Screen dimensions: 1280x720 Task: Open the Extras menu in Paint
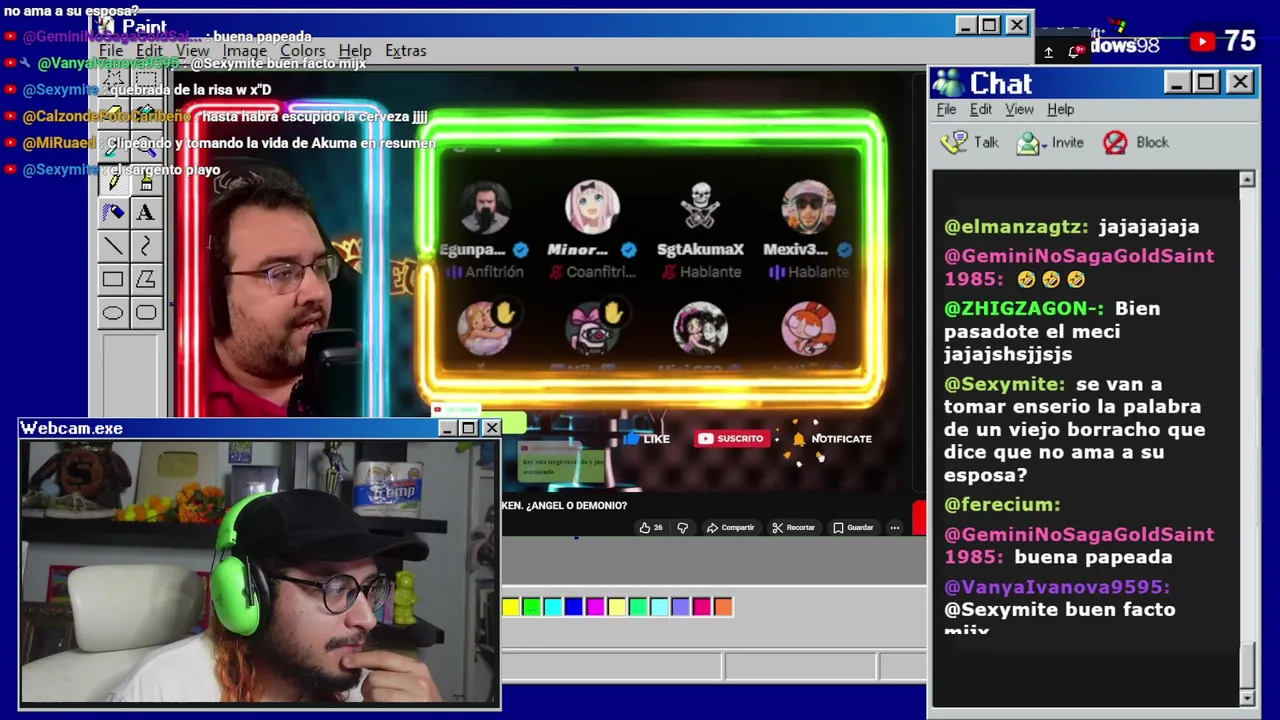[406, 51]
